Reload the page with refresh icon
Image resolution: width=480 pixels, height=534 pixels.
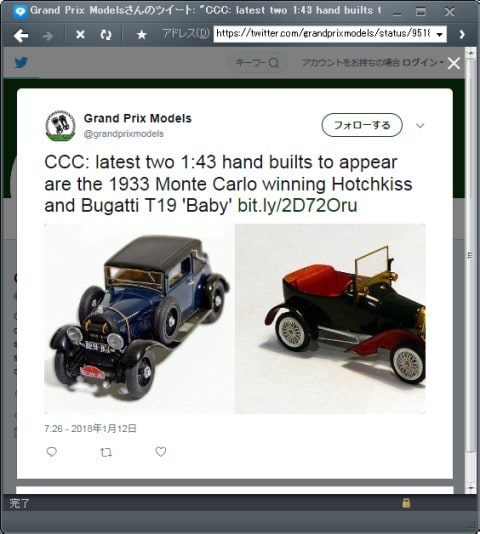coord(106,35)
